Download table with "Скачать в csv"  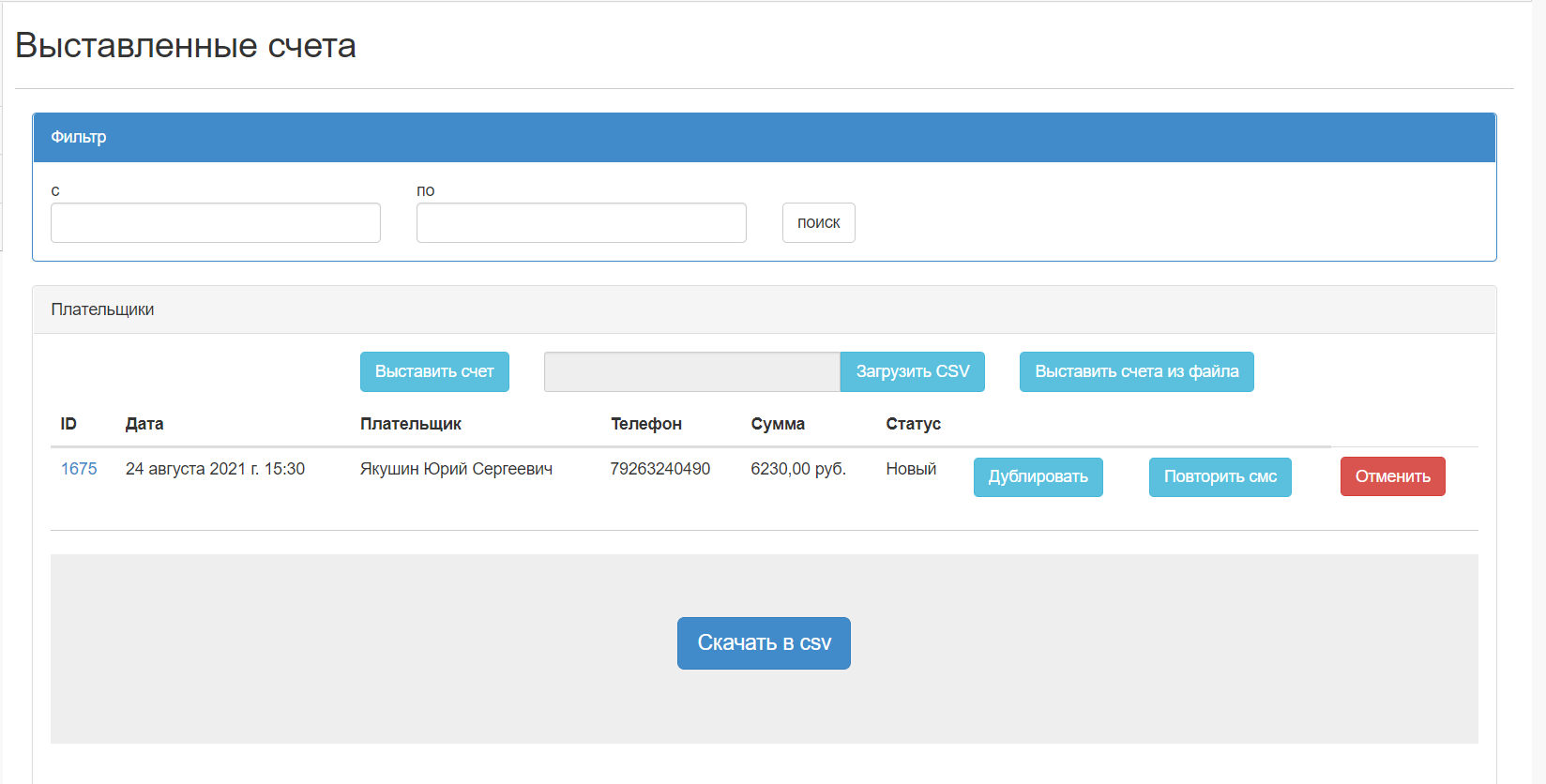764,643
